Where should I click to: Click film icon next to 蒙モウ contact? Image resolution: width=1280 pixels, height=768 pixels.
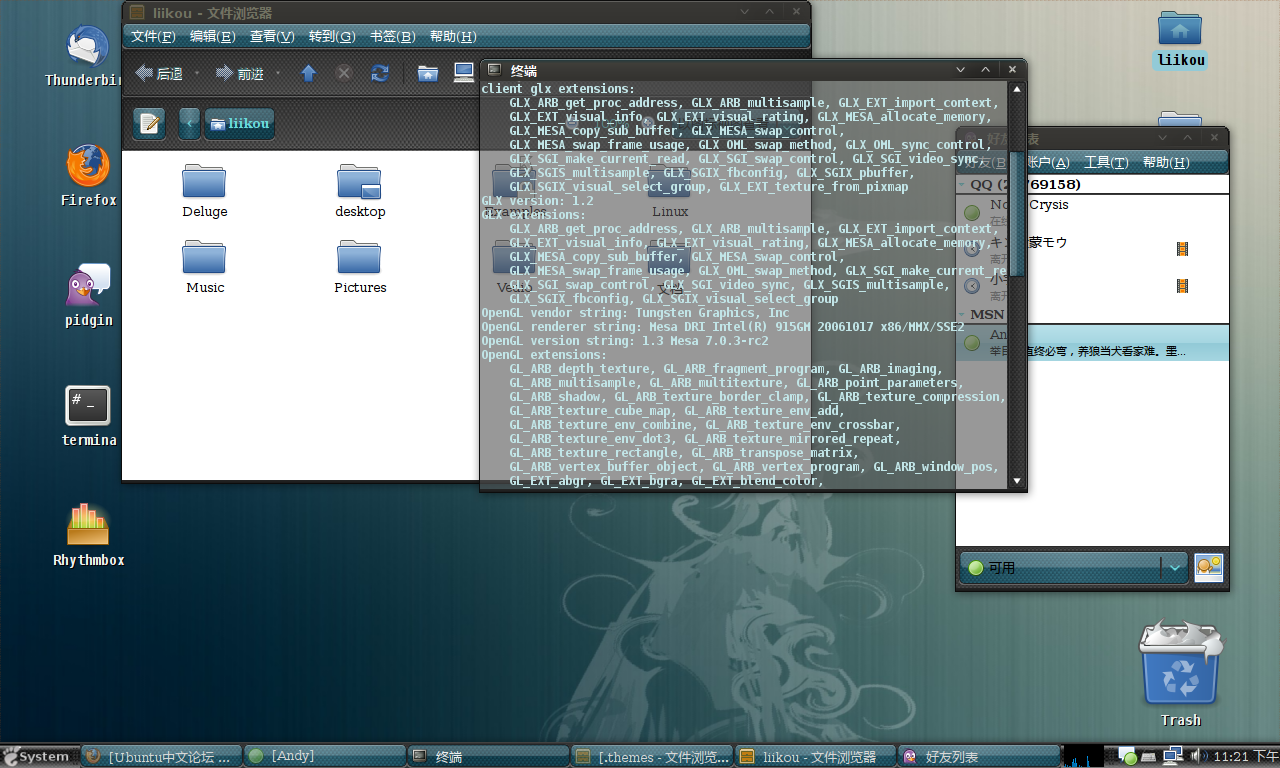(1183, 249)
